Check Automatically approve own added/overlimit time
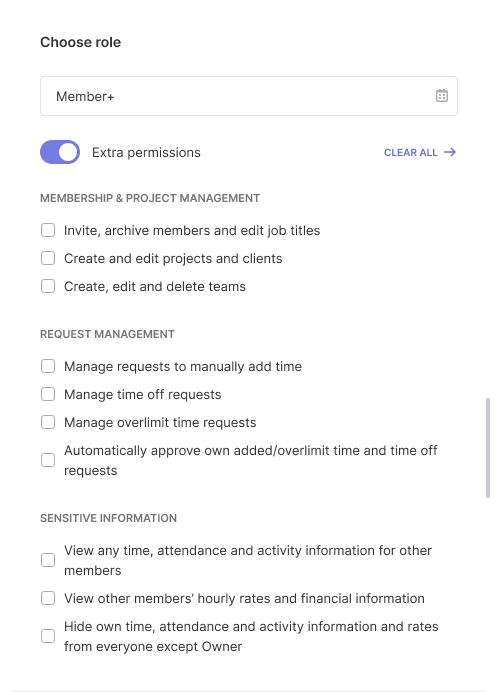Viewport: 498px width, 692px height. pyautogui.click(x=48, y=460)
